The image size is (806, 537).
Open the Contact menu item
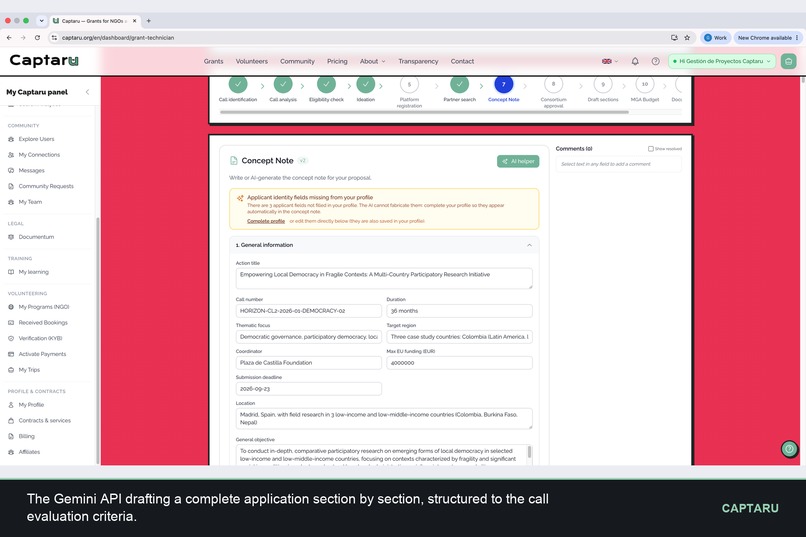pyautogui.click(x=462, y=61)
